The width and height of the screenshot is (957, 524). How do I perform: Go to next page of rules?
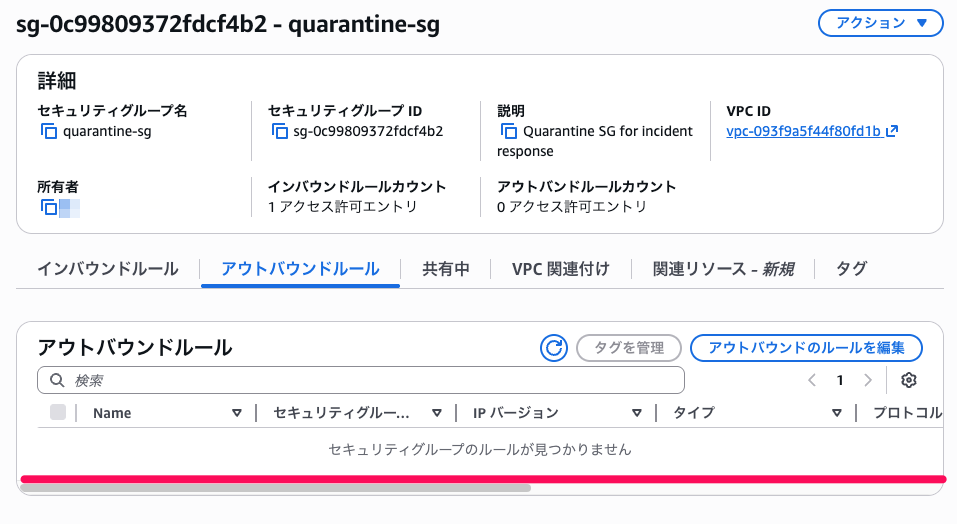[x=868, y=380]
